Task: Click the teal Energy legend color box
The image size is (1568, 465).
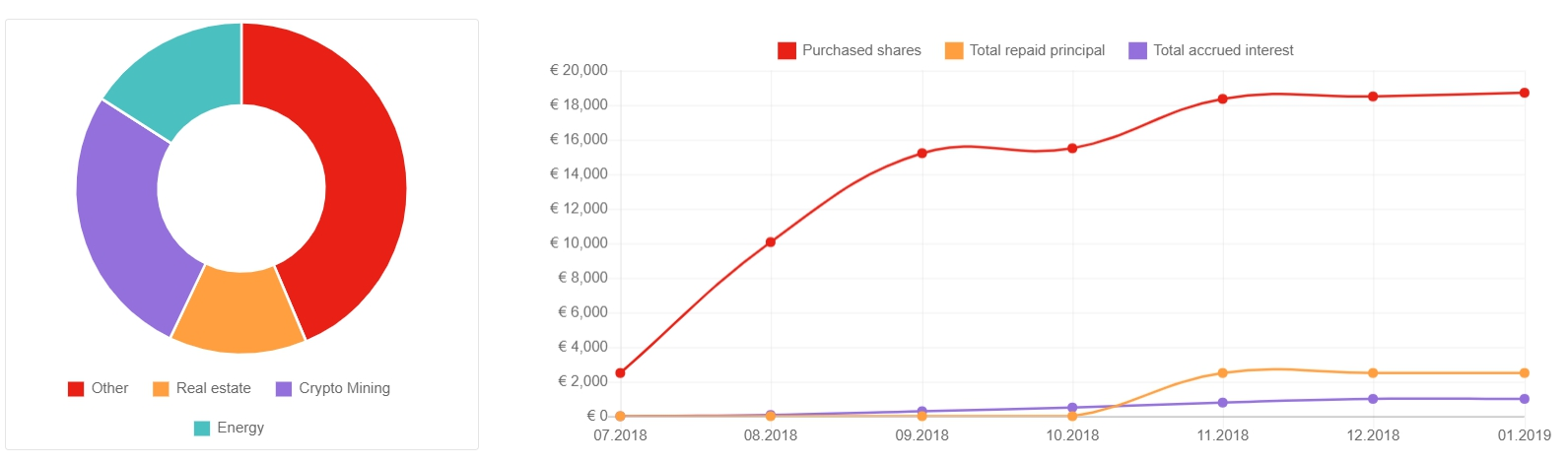Action: pyautogui.click(x=202, y=428)
